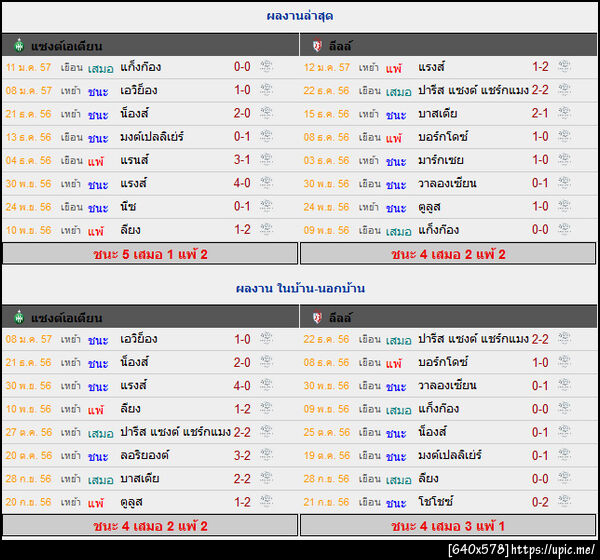The image size is (600, 560).
Task: Open the match icon for 12 ม.ค. 57 แรงส์ 1-2
Action: point(564,66)
